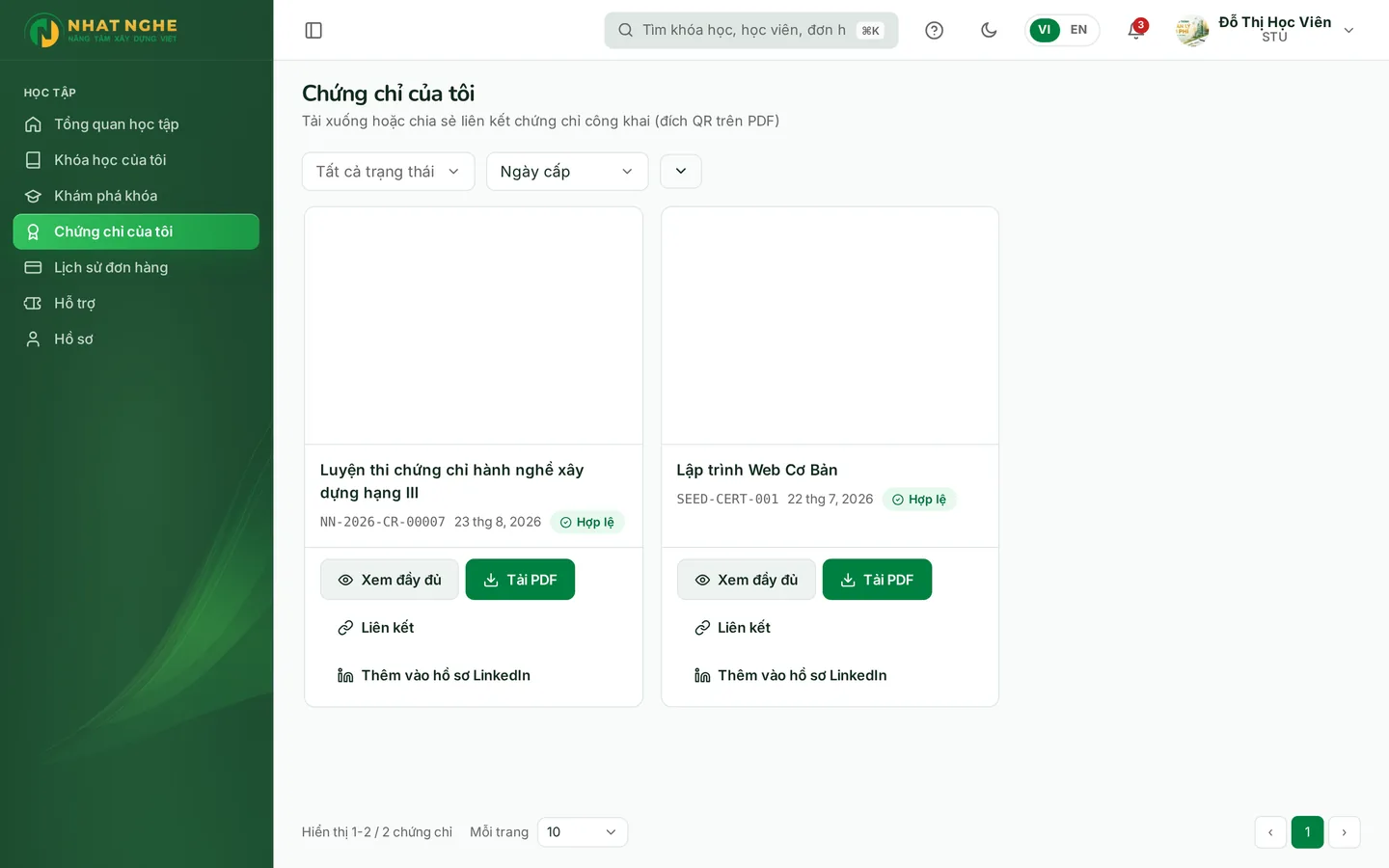Select Chứng chỉ của tôi menu item

point(136,231)
